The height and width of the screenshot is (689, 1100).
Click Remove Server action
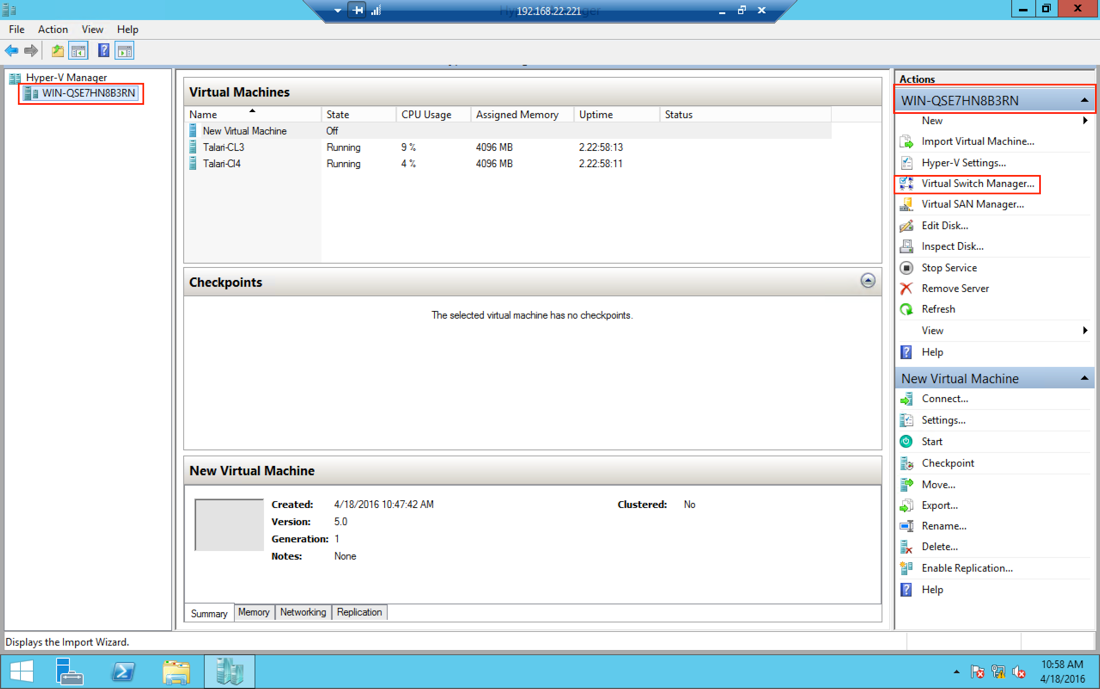coord(955,288)
